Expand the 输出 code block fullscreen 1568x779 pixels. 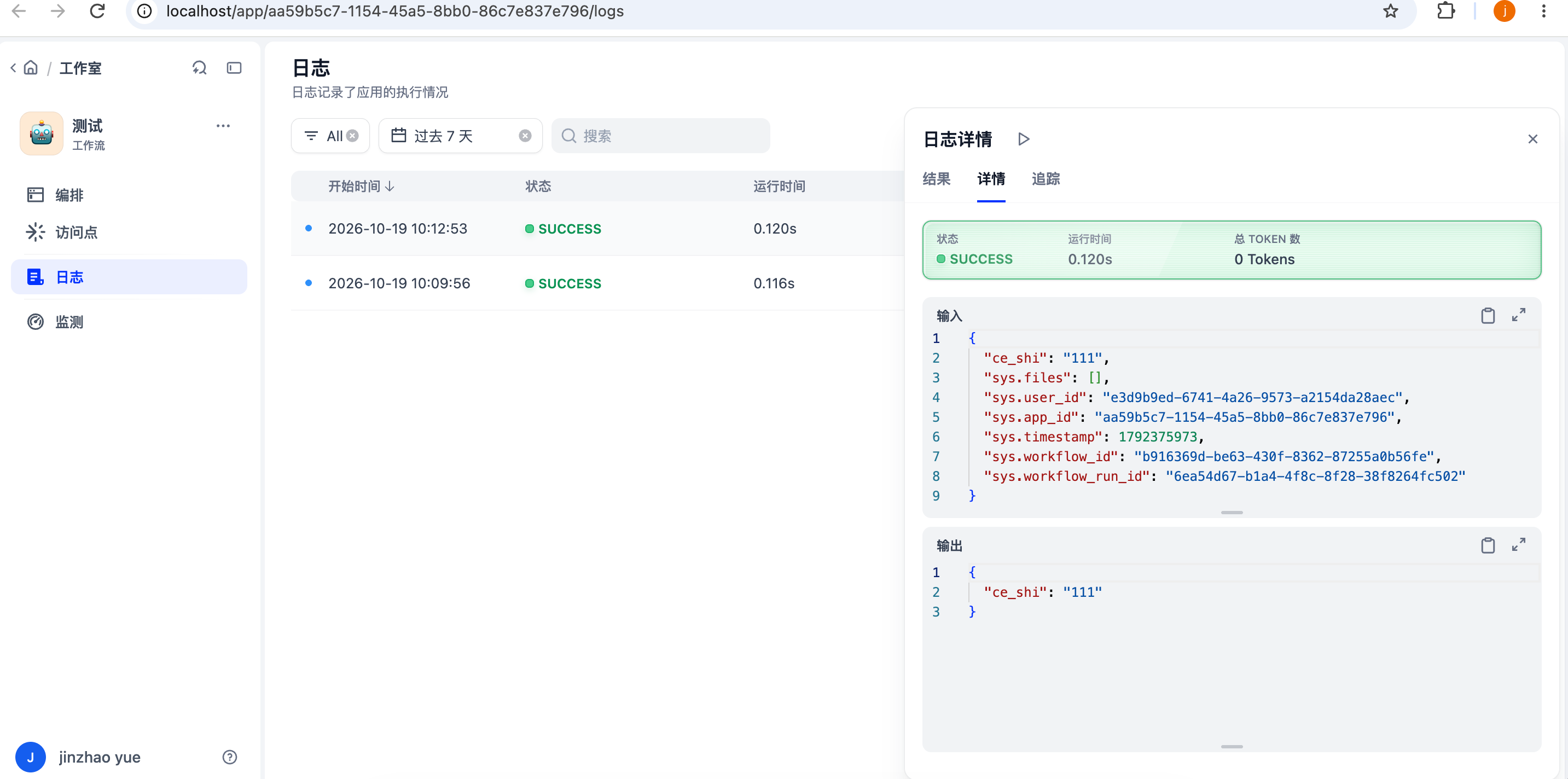tap(1519, 545)
